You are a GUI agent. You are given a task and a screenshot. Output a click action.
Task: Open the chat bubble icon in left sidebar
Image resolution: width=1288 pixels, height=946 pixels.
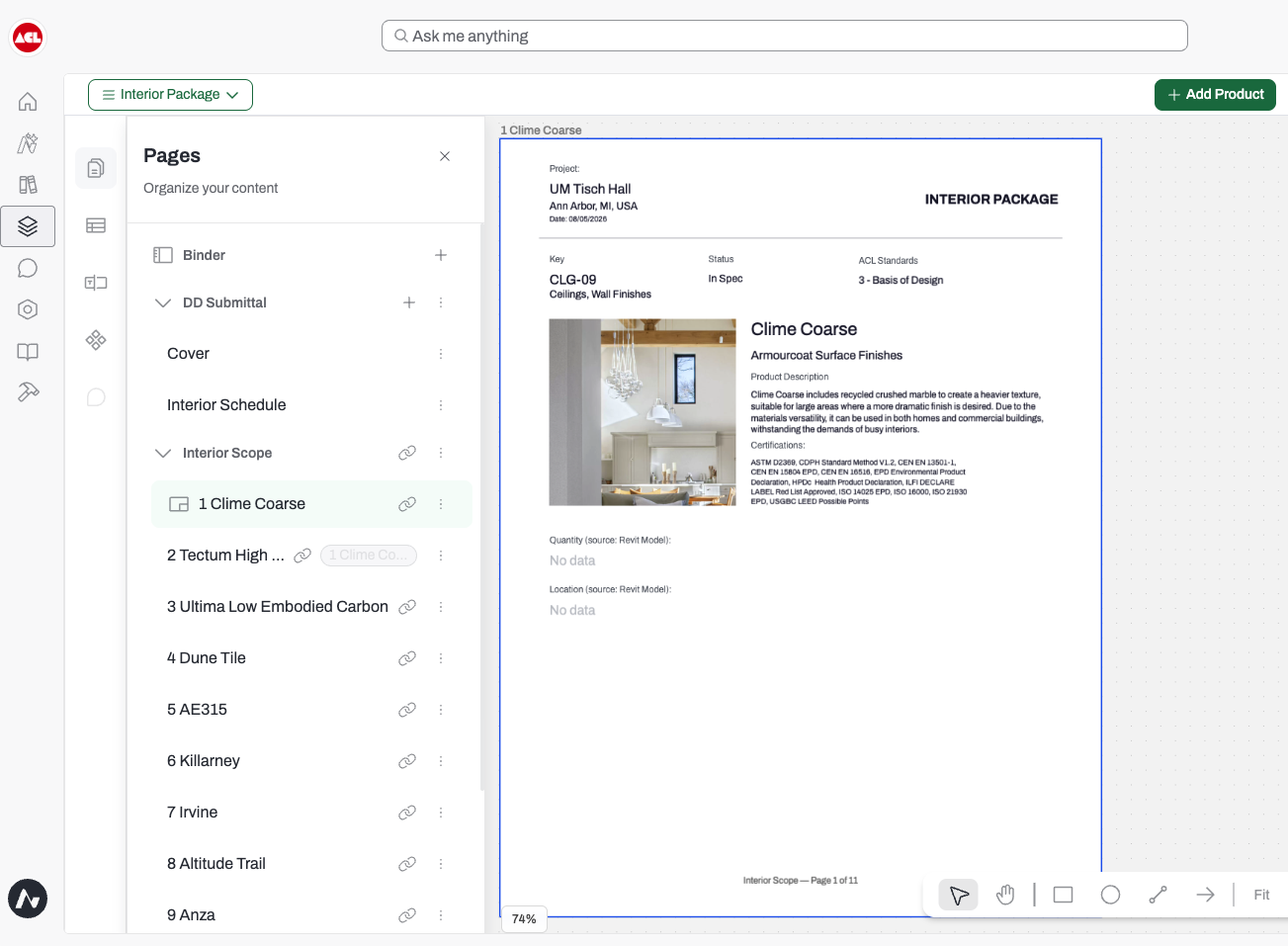[x=28, y=268]
